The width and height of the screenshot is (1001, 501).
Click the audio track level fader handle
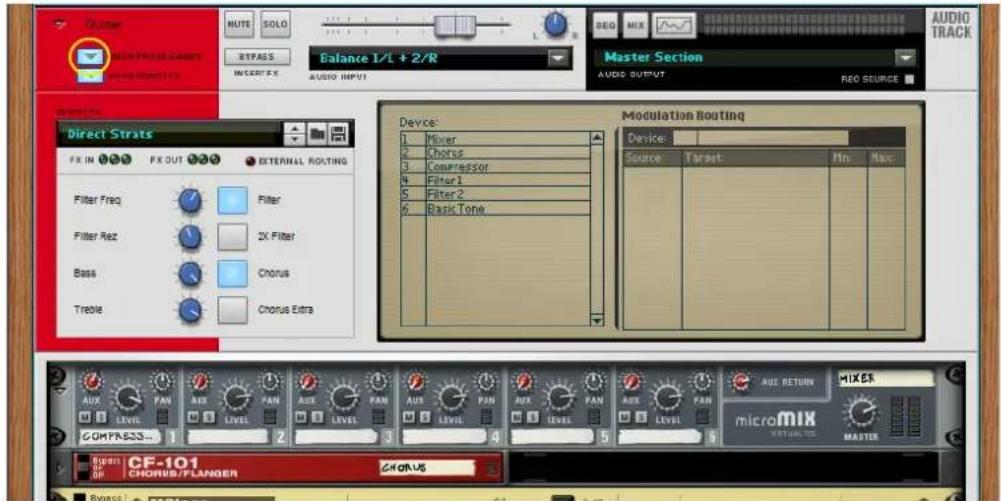pos(455,26)
